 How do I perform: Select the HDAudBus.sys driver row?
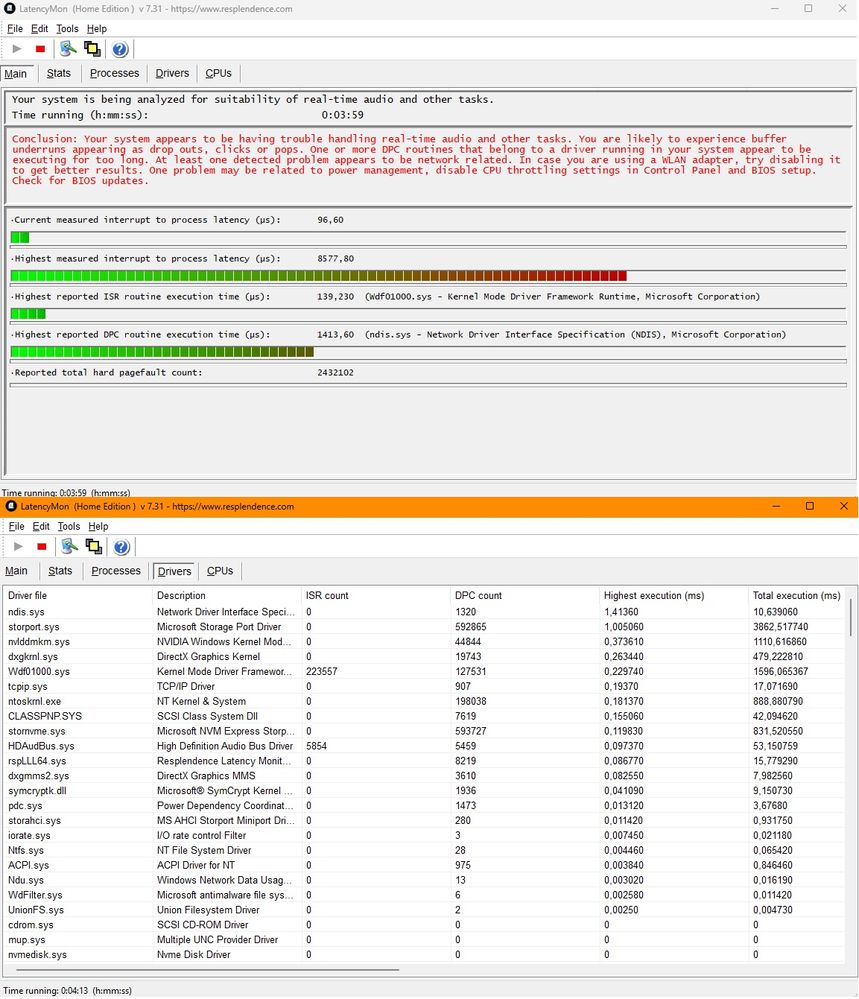coord(424,746)
